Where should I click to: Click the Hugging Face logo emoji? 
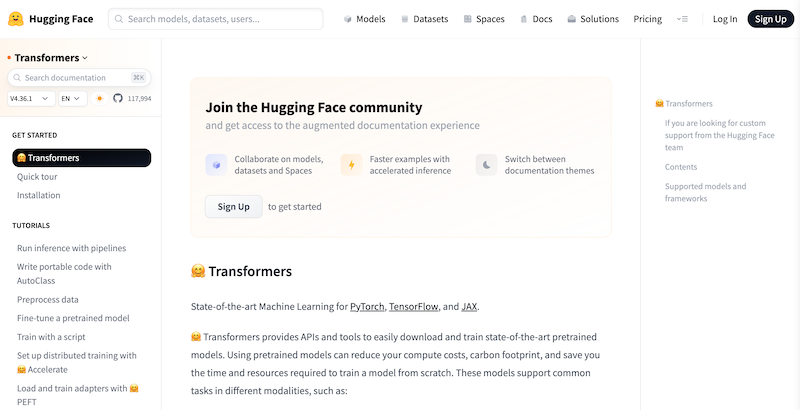click(x=16, y=19)
